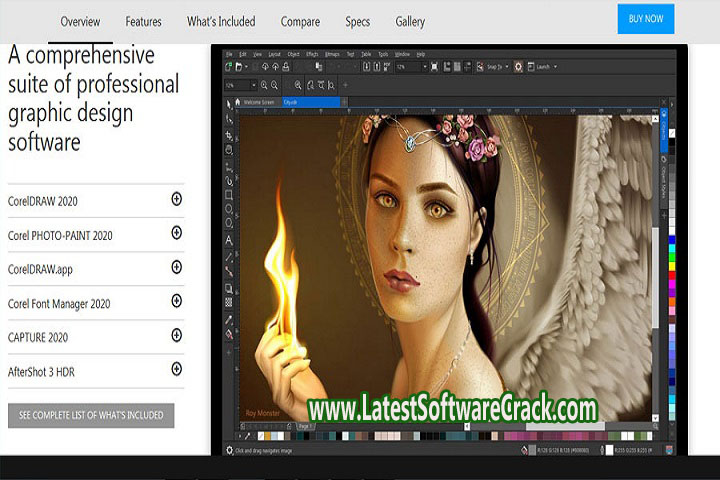The width and height of the screenshot is (720, 480).
Task: Select the Ellipse tool
Action: coord(229,209)
